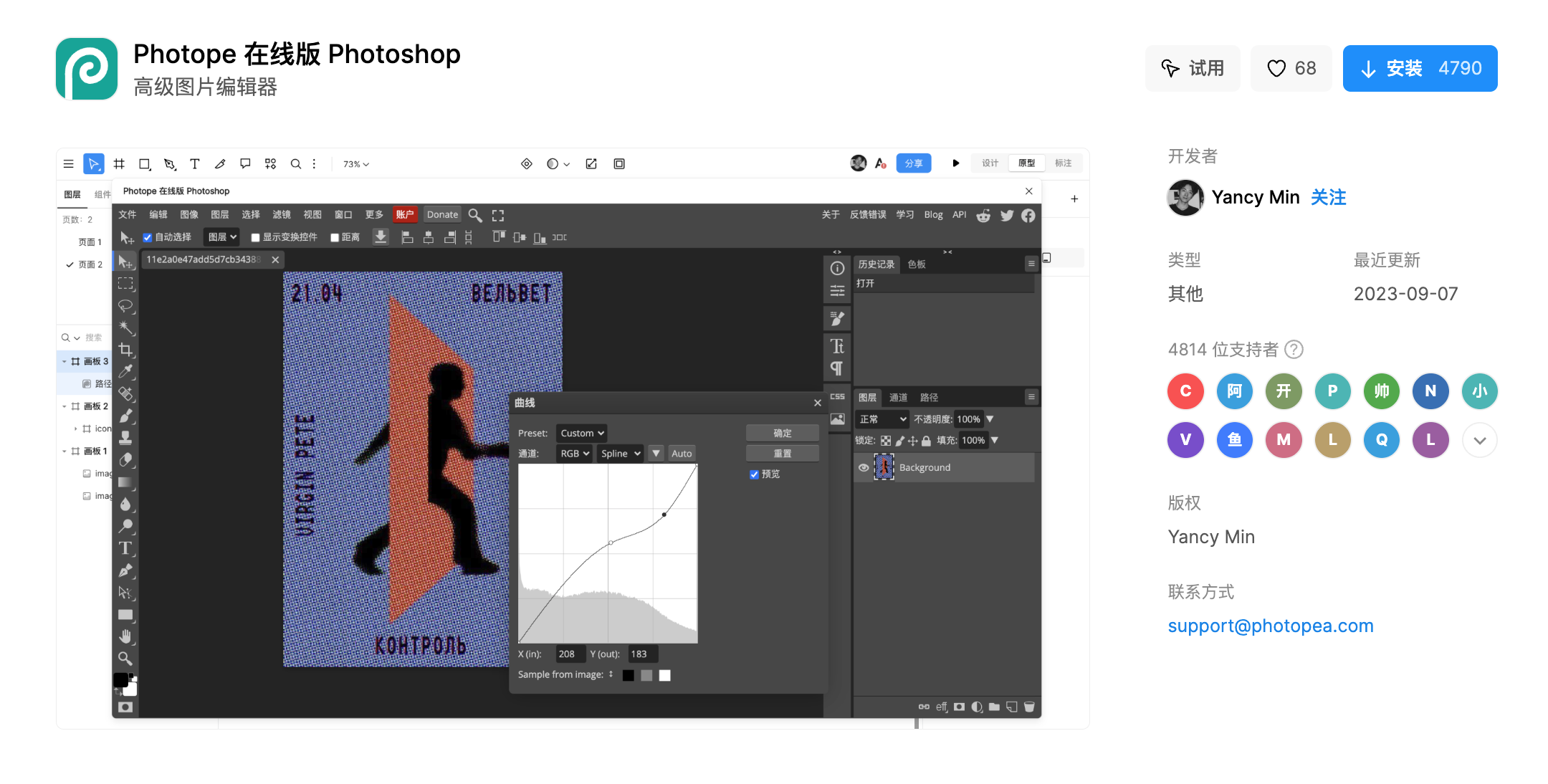The width and height of the screenshot is (1548, 784).
Task: Select the Type tool in left toolbar
Action: click(125, 548)
